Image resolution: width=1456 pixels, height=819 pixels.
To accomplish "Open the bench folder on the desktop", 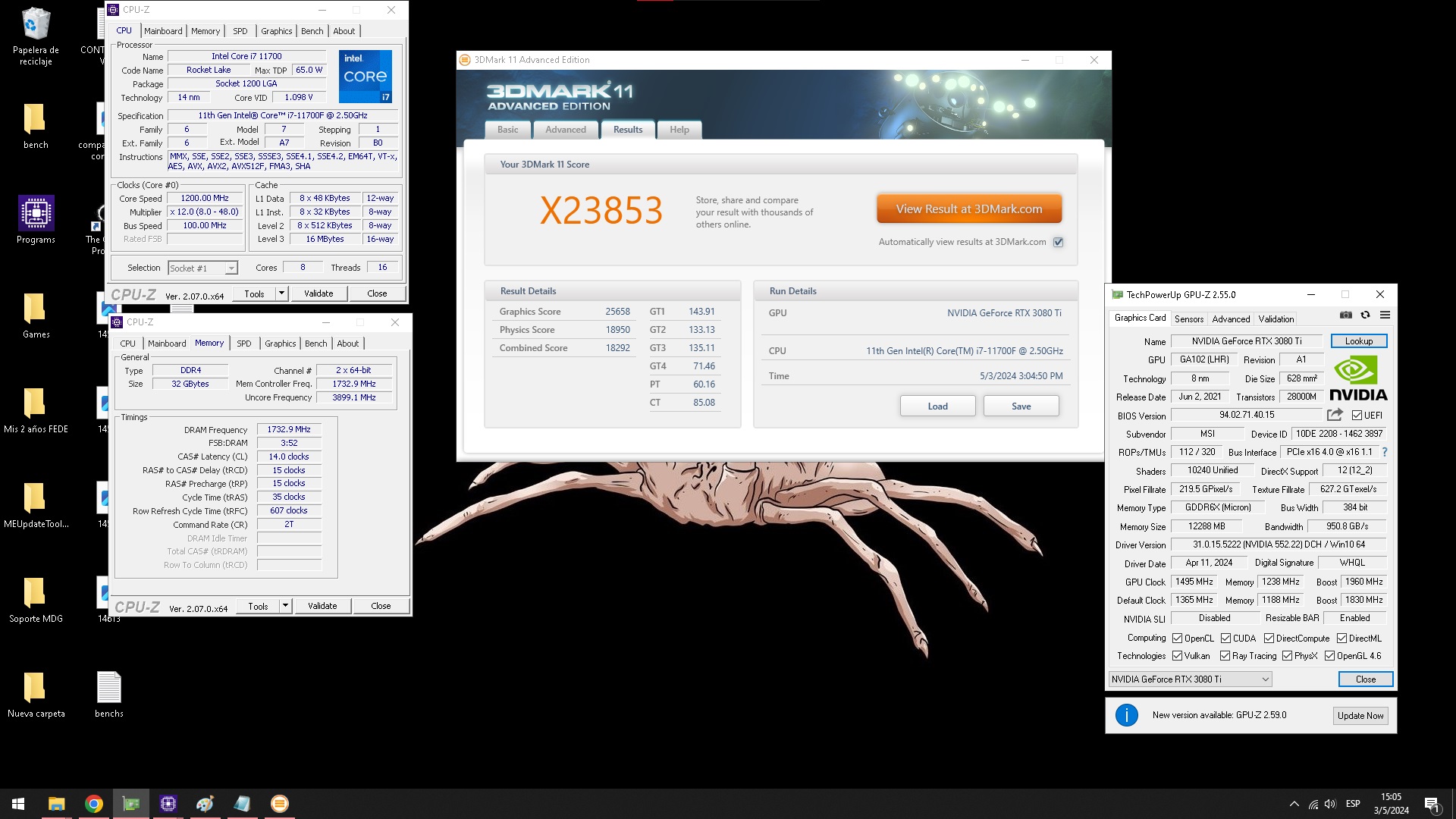I will [36, 126].
